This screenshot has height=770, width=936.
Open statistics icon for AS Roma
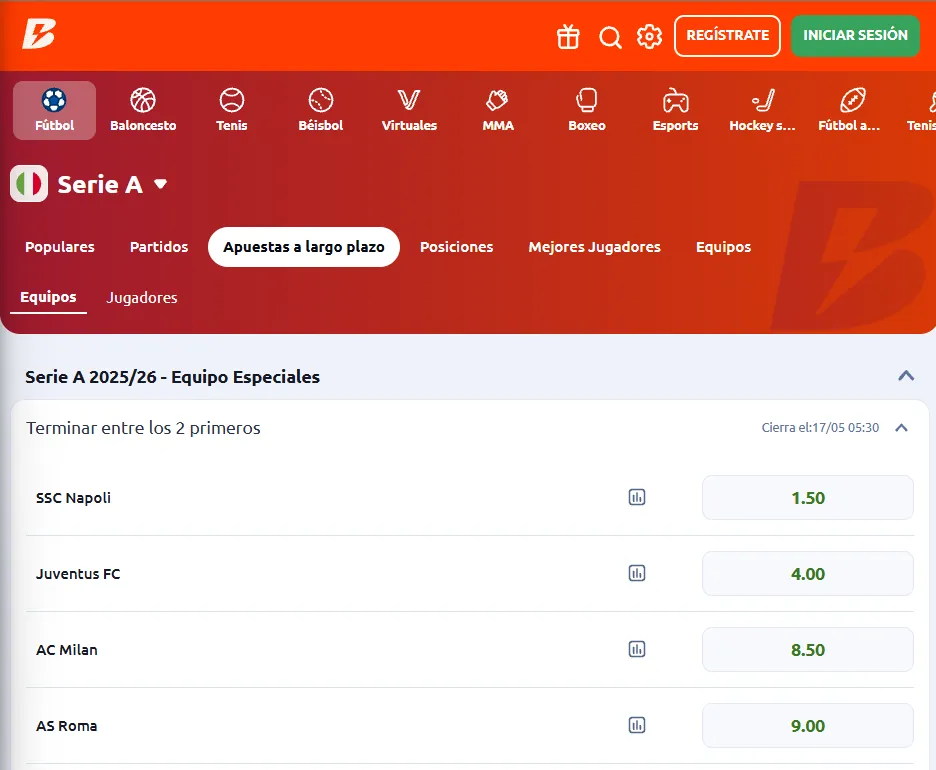pos(637,725)
